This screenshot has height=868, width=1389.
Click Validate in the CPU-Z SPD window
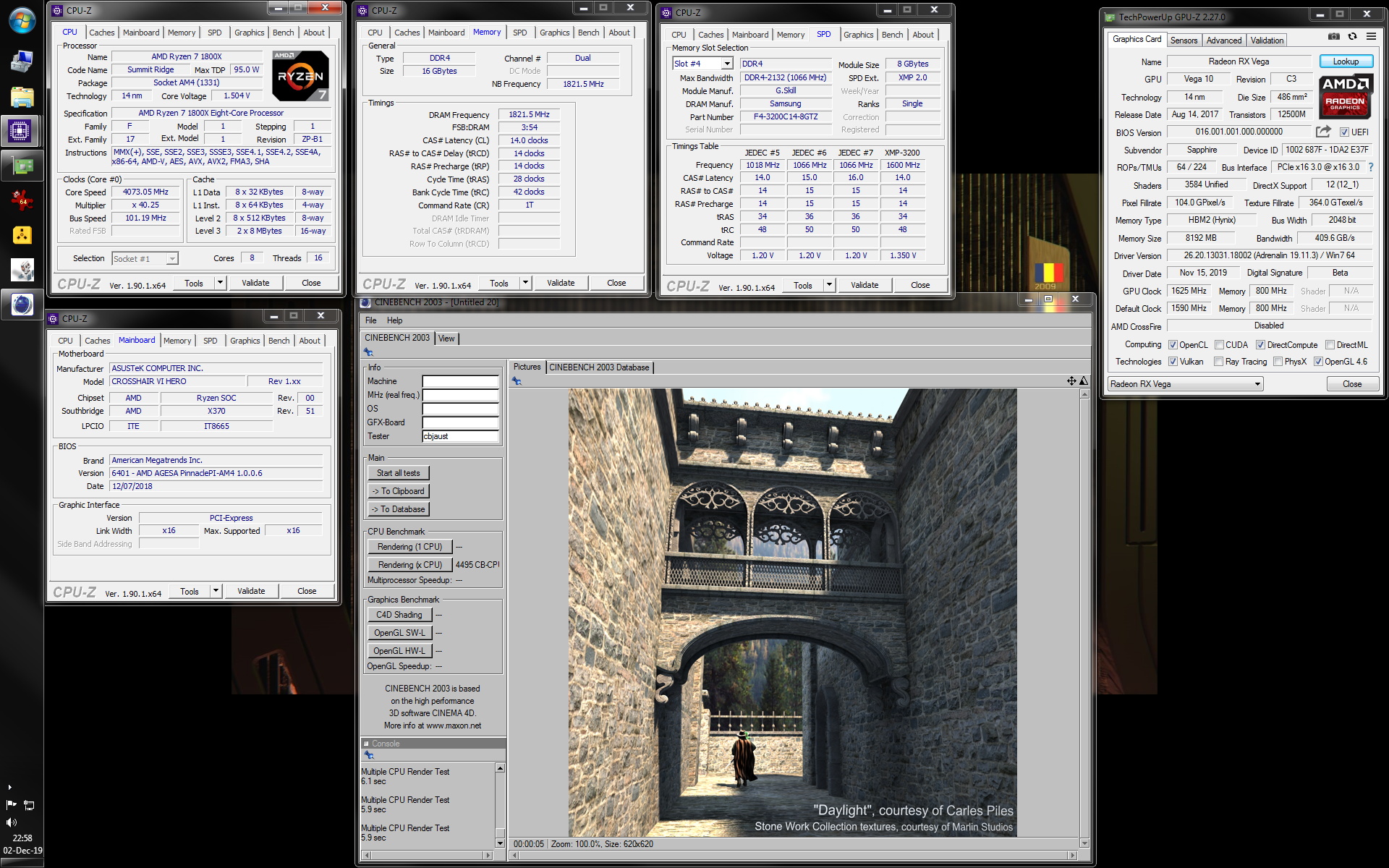pyautogui.click(x=865, y=285)
